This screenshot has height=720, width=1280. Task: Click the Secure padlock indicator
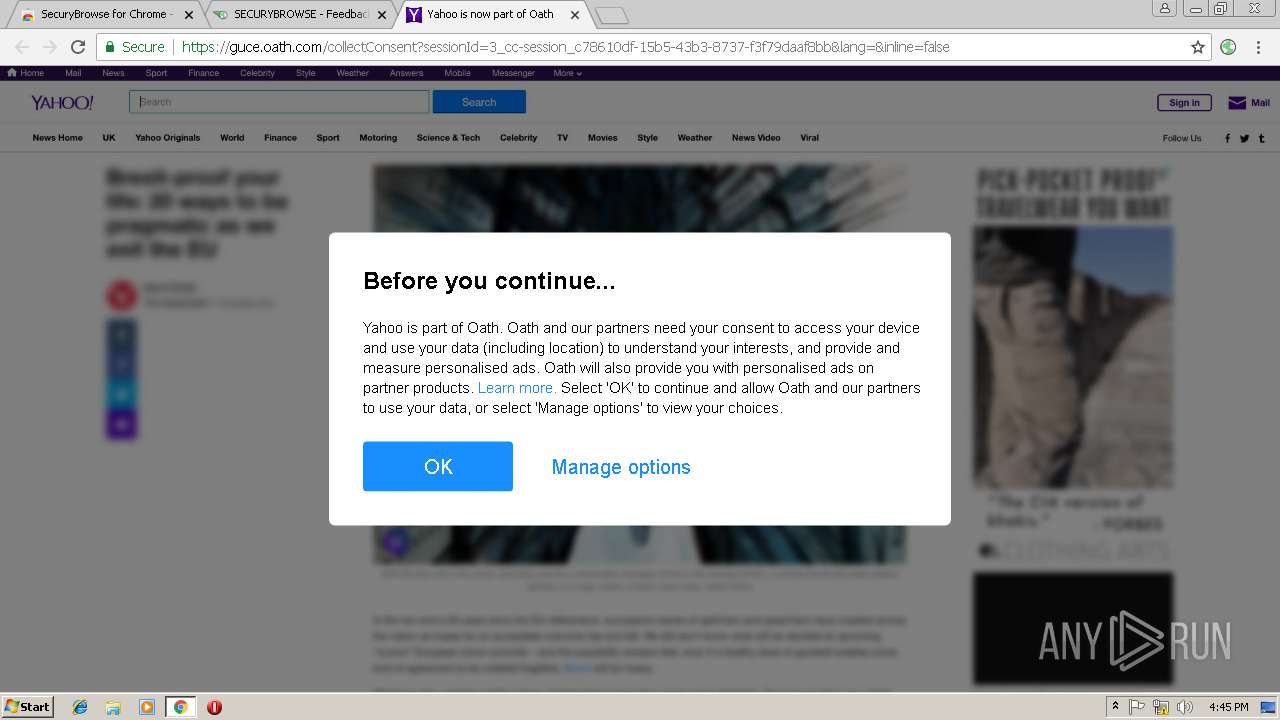pos(135,47)
